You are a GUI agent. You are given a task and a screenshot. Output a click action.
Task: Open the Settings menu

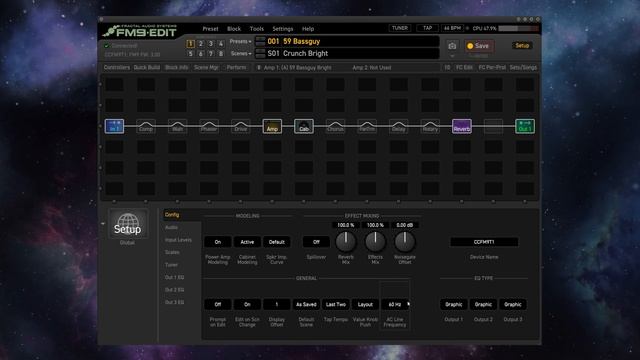click(283, 29)
